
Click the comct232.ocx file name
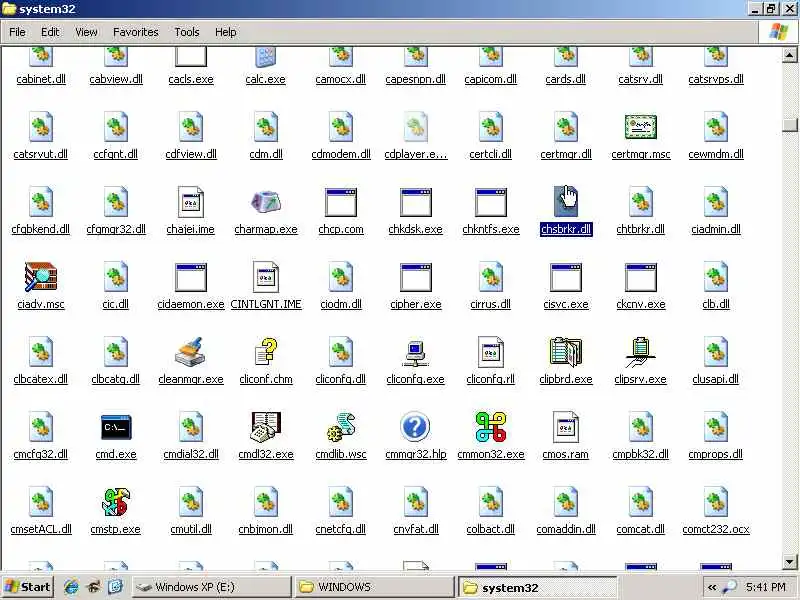coord(715,529)
